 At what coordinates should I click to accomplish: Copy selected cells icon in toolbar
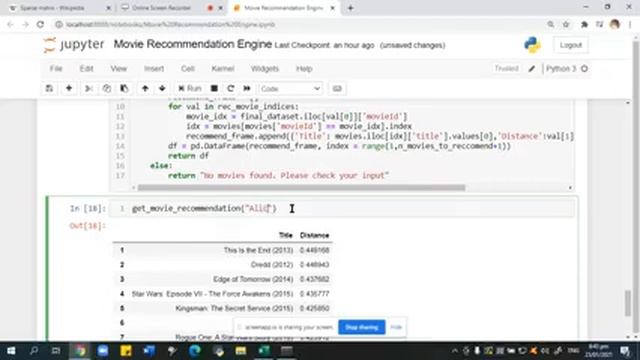(107, 89)
